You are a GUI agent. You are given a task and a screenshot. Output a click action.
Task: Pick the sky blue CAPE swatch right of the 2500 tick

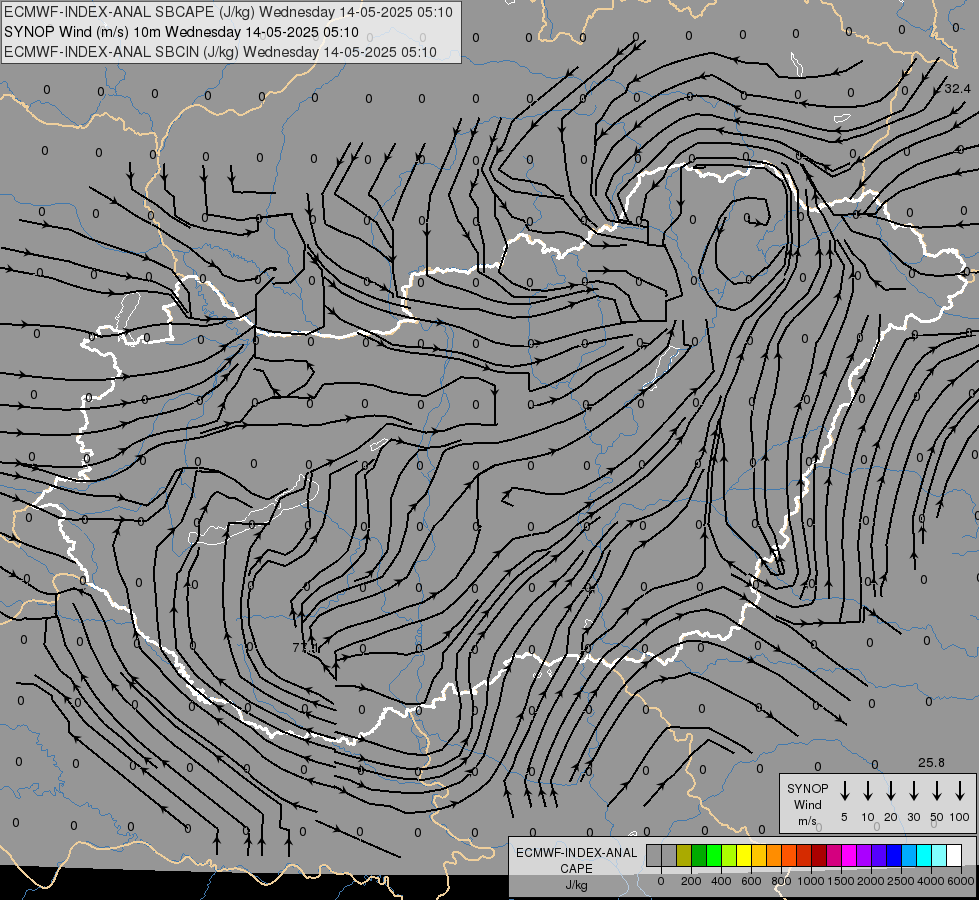coord(909,855)
